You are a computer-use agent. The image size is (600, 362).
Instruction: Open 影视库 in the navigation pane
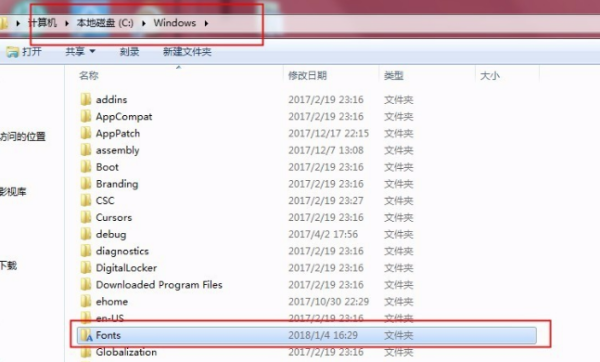13,191
